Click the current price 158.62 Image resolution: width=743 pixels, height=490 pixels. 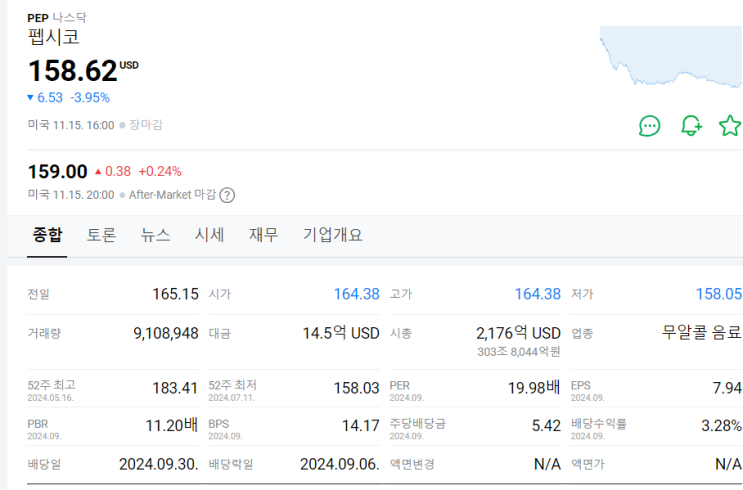pyautogui.click(x=72, y=71)
